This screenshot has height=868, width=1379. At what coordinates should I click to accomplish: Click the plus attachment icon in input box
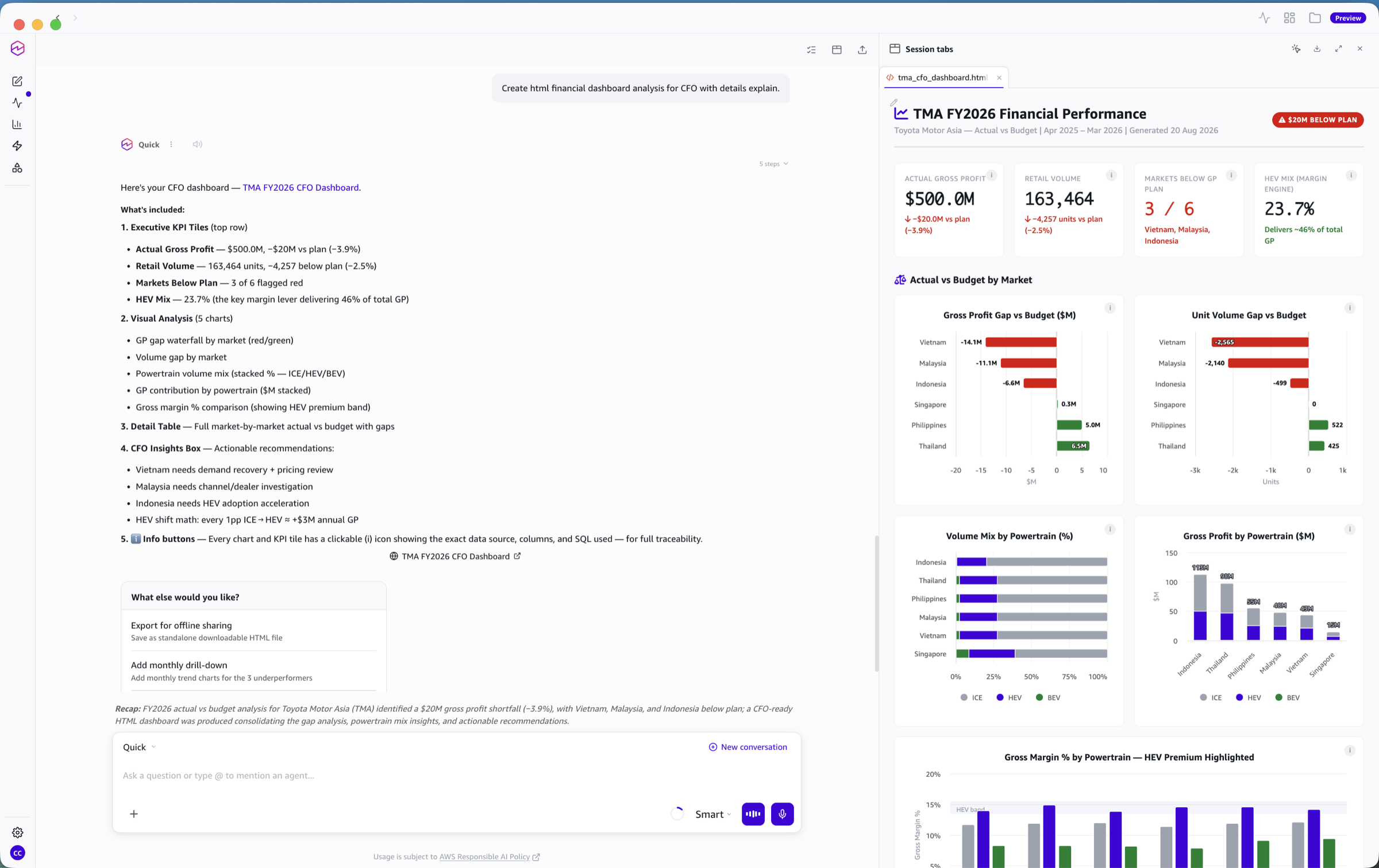point(134,813)
